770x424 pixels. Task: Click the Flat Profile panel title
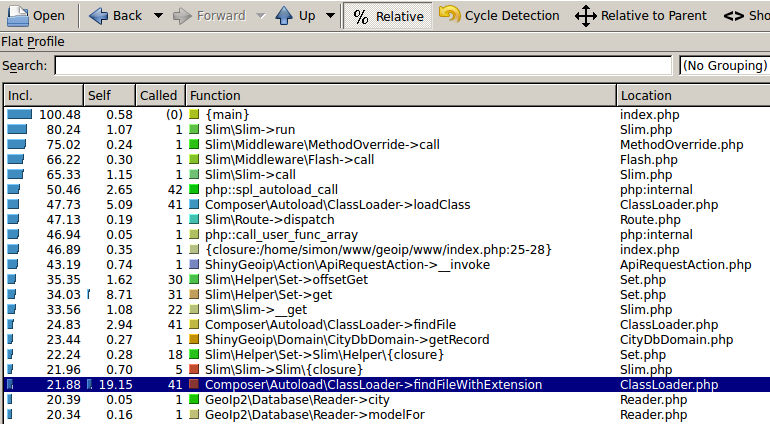tap(32, 42)
